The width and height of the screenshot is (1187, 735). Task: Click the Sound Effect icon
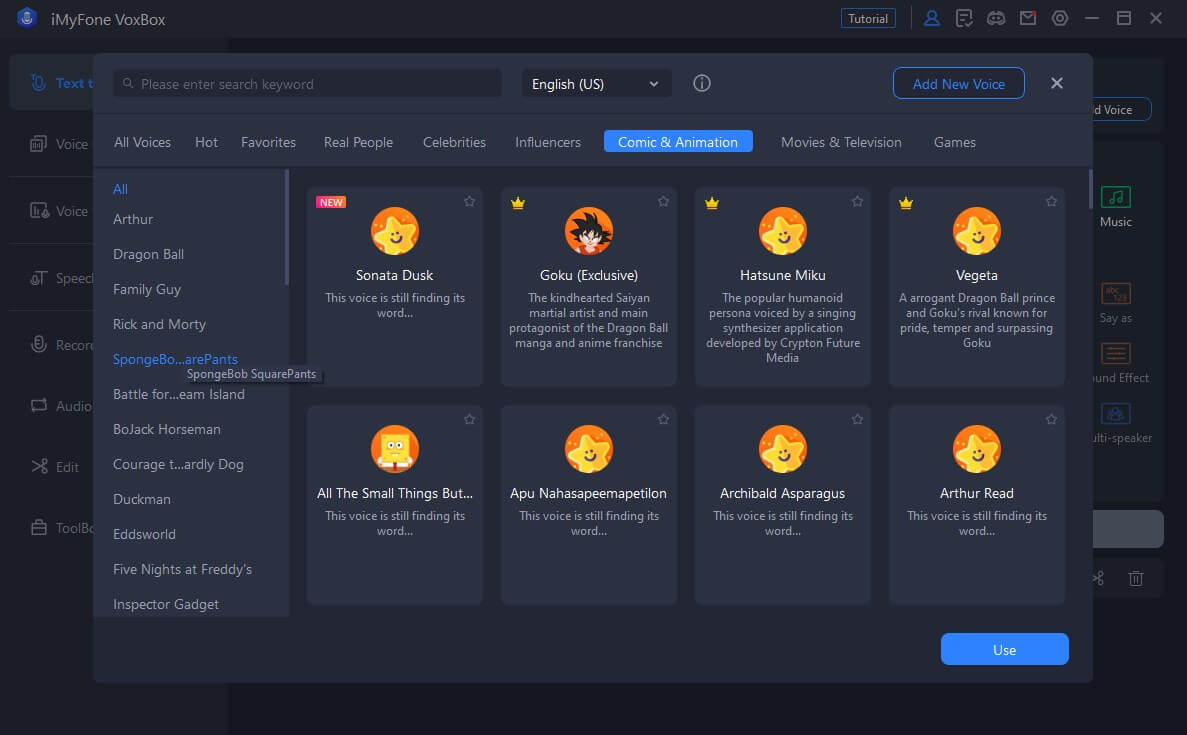pos(1116,353)
